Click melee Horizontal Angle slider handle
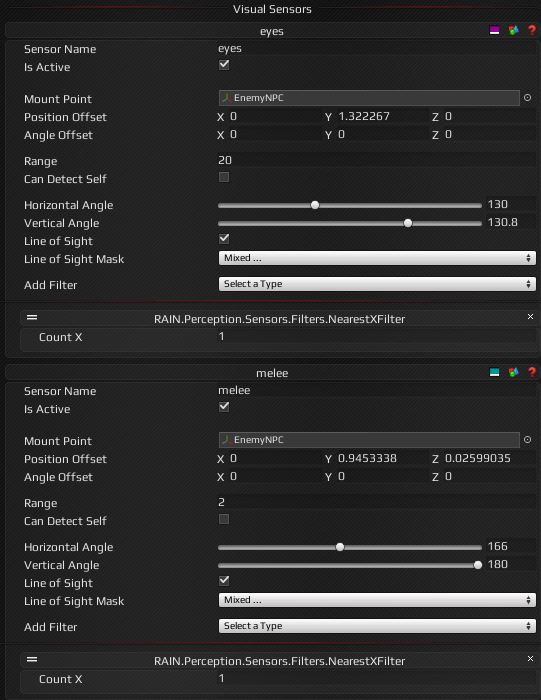The width and height of the screenshot is (541, 700). coord(340,547)
